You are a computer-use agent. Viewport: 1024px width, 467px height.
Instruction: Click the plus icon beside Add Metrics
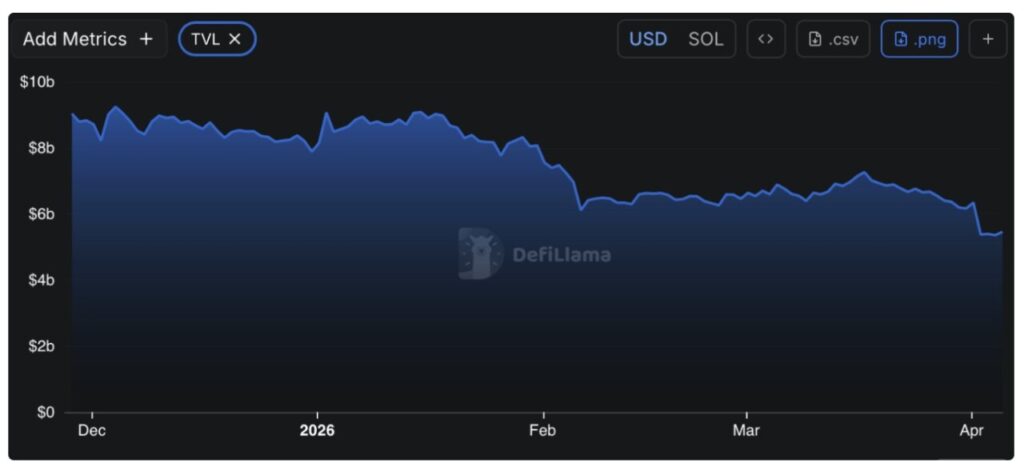(146, 39)
